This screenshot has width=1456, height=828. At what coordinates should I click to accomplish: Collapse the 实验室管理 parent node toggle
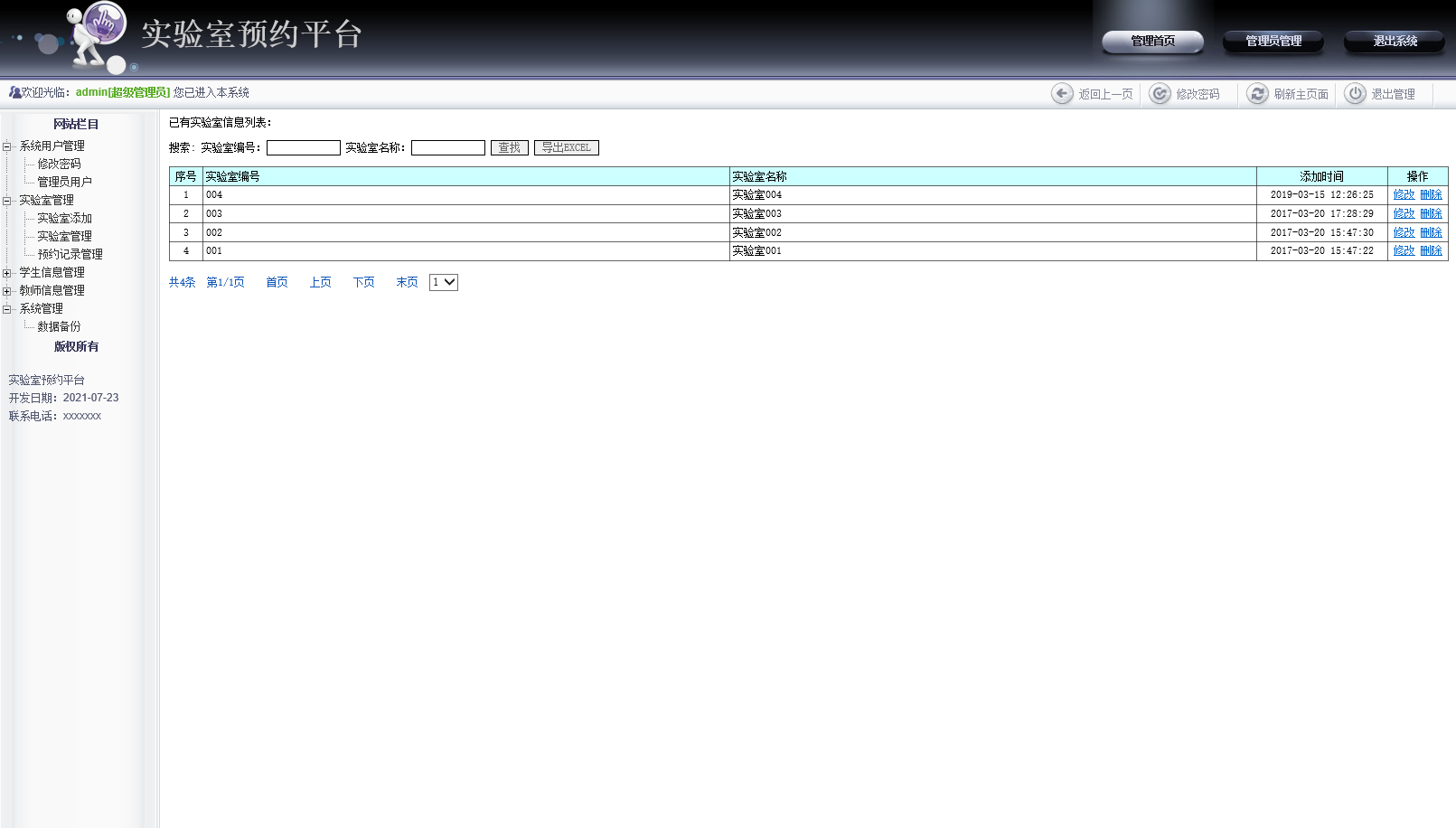7,201
